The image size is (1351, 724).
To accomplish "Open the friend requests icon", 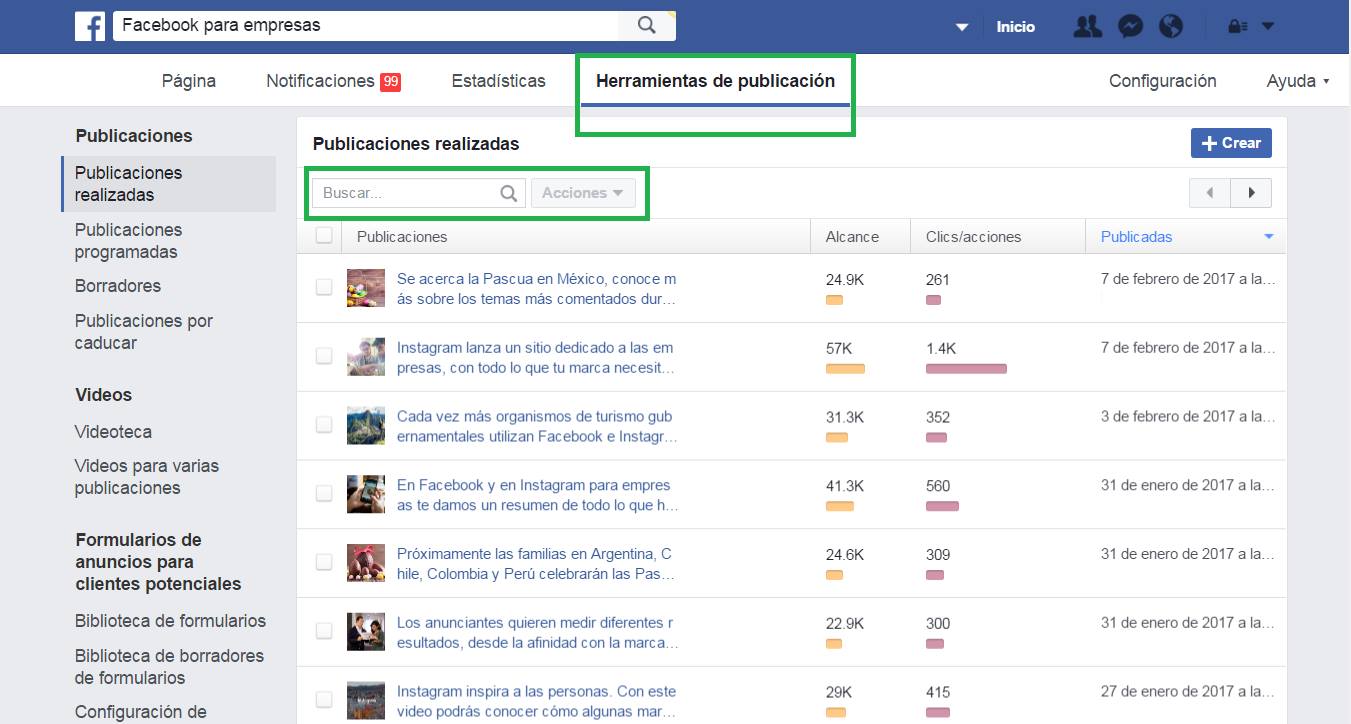I will coord(1087,27).
